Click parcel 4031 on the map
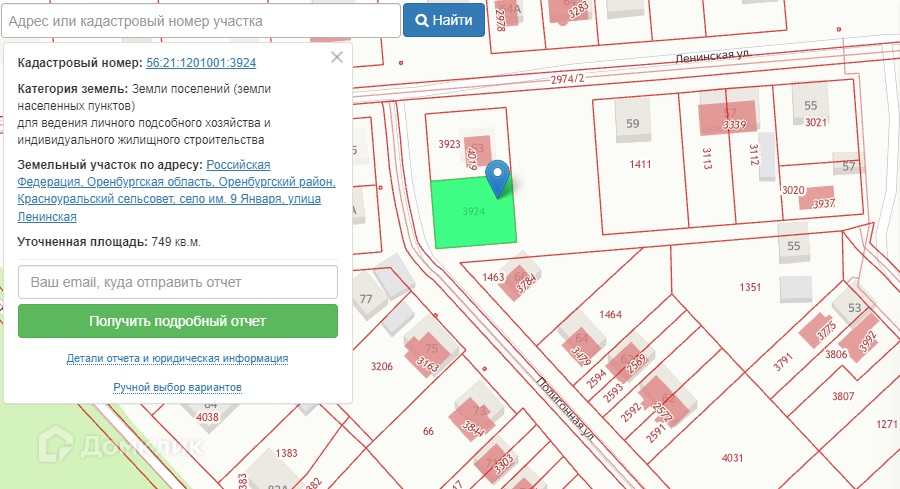Viewport: 900px width, 489px height. (732, 458)
